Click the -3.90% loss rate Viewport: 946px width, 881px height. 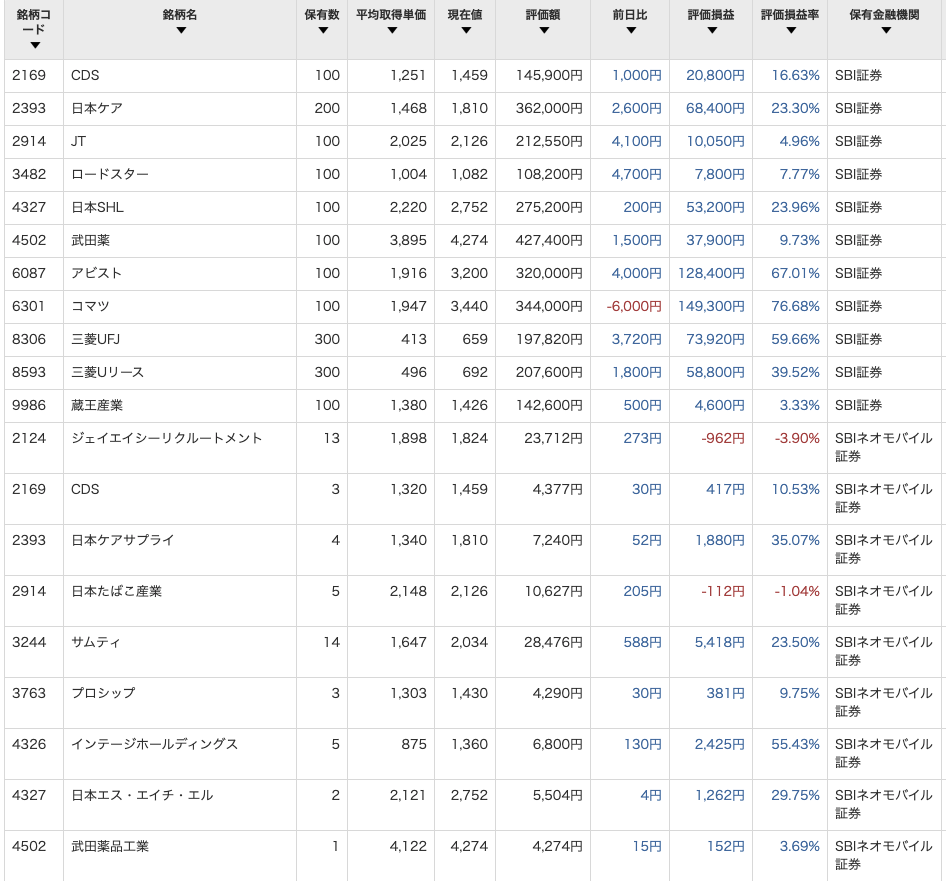tap(797, 438)
